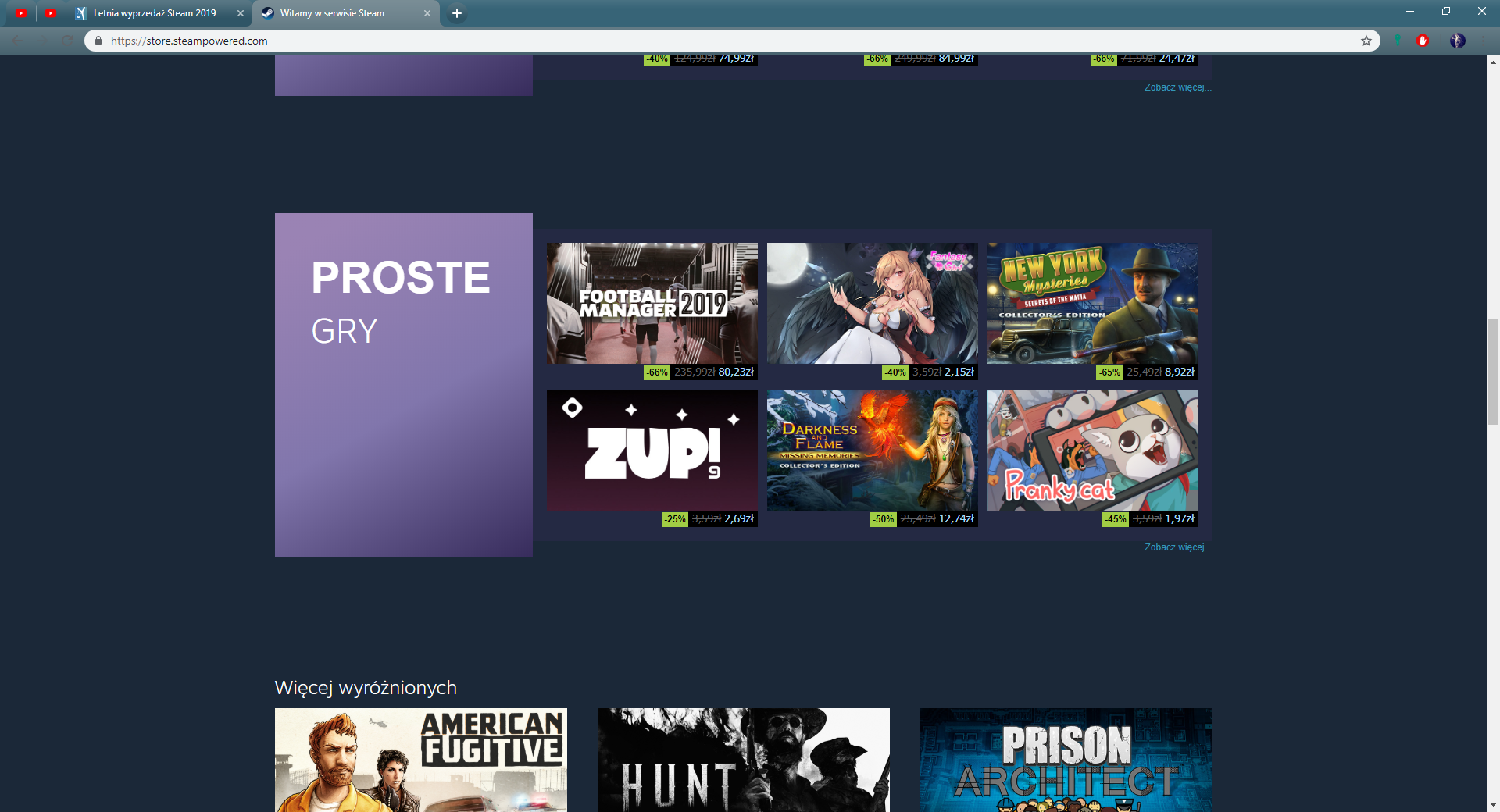Image resolution: width=1500 pixels, height=812 pixels.
Task: Click the Więcej wyróżnionych heading
Action: pos(366,688)
